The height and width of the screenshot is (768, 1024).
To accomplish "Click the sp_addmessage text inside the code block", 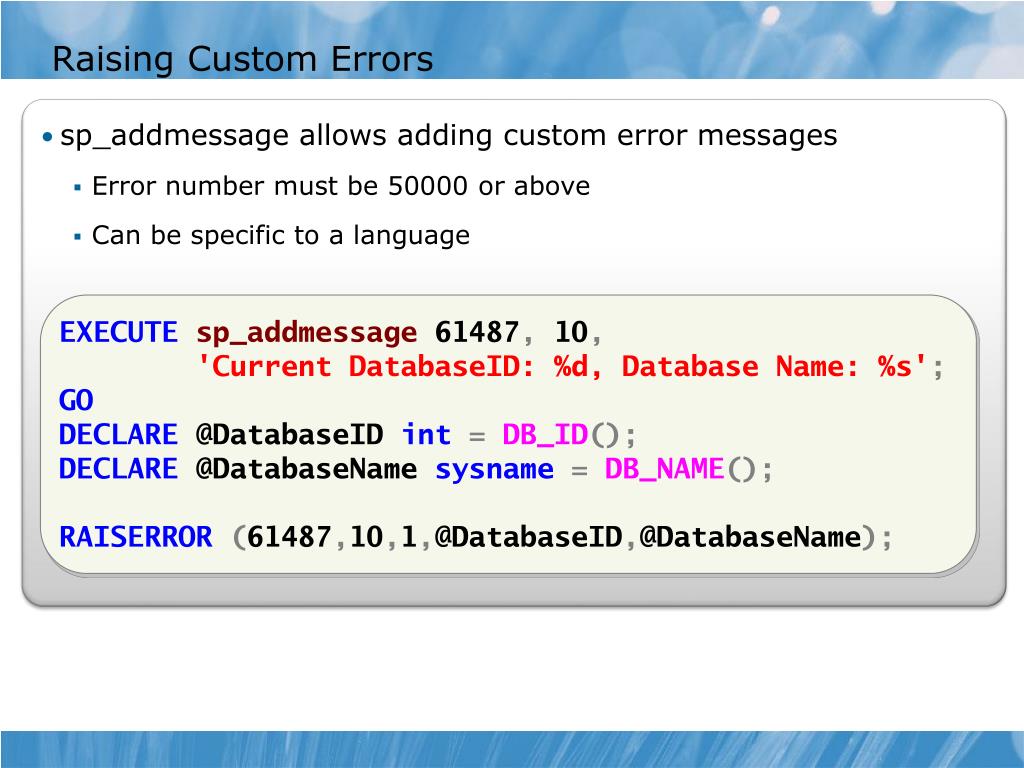I will [307, 332].
